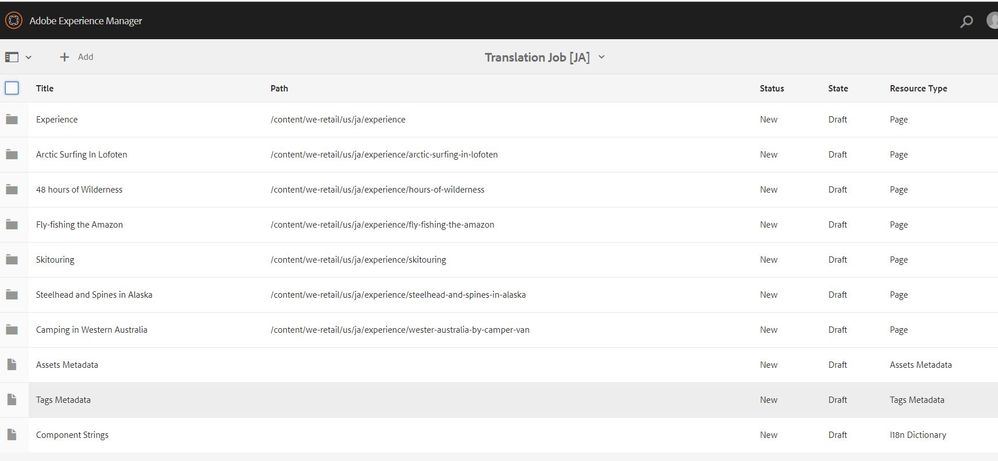Click the document icon beside Component Strings
998x461 pixels.
(x=12, y=435)
